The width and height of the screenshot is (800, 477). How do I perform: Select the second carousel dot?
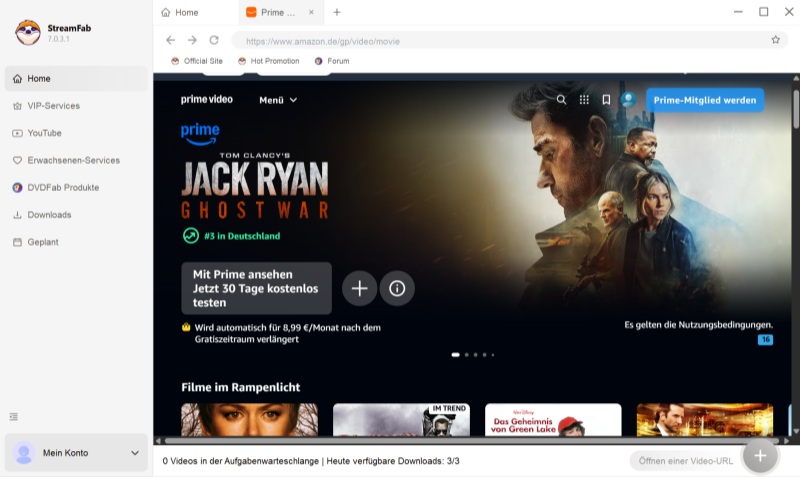click(466, 355)
